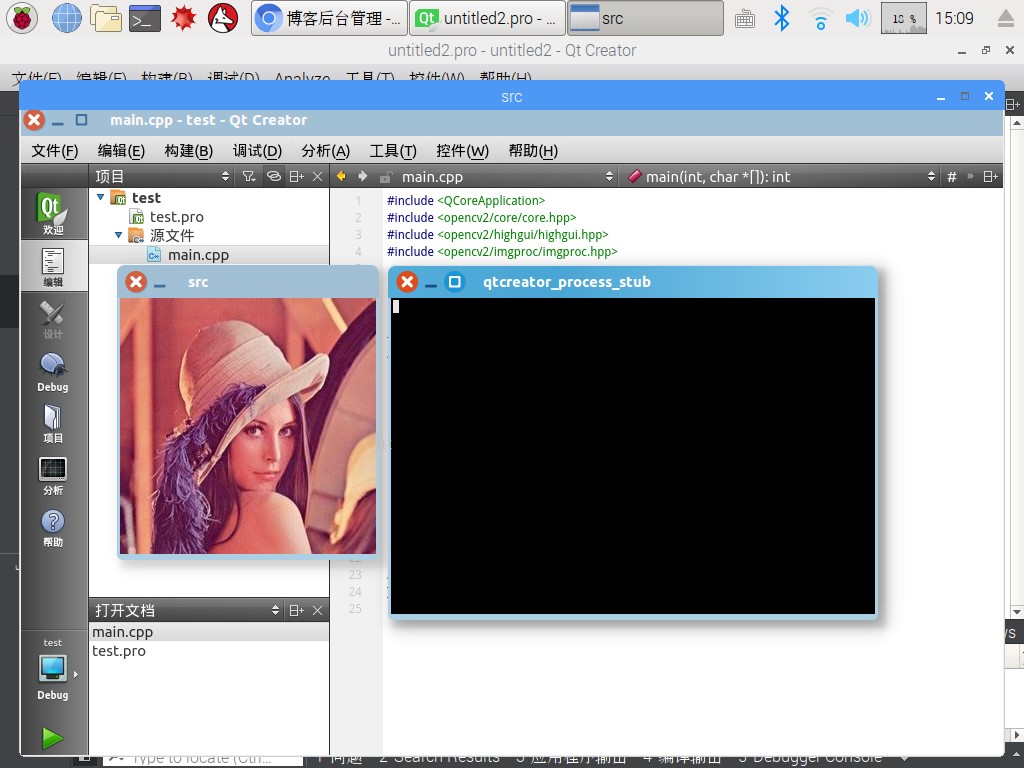1024x768 pixels.
Task: Go back with the yellow arrow
Action: click(x=341, y=176)
